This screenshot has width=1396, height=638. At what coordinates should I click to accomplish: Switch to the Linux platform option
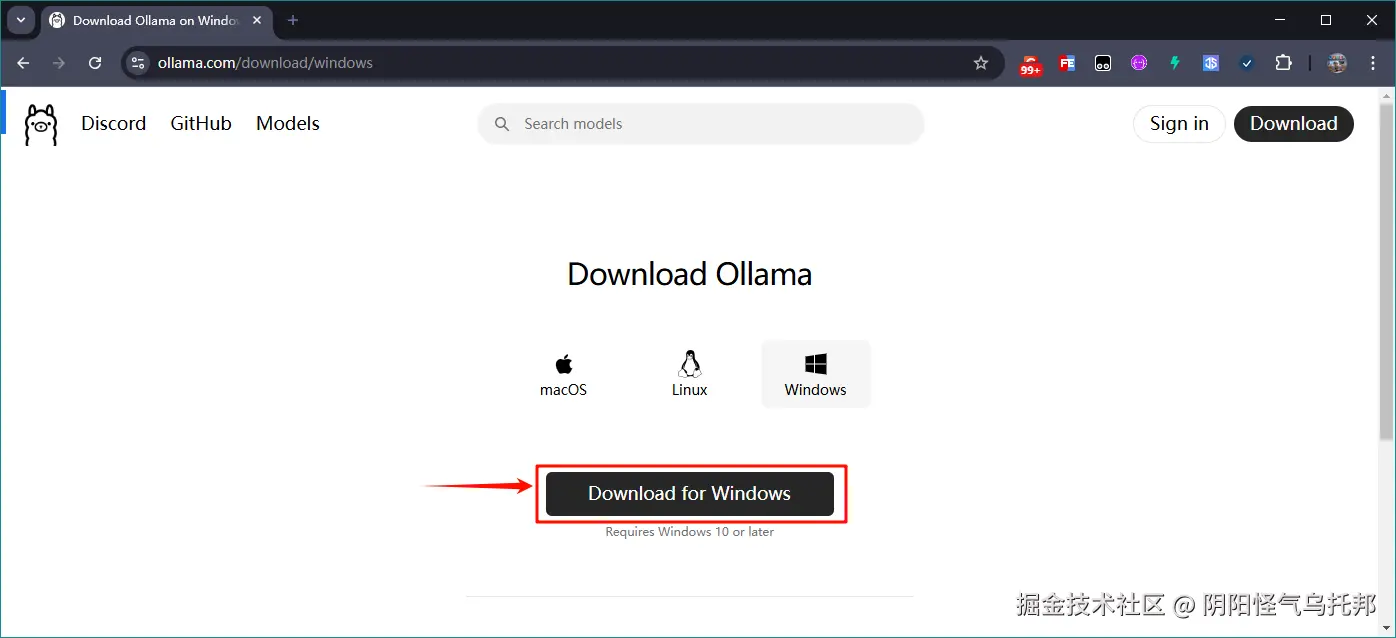(689, 373)
